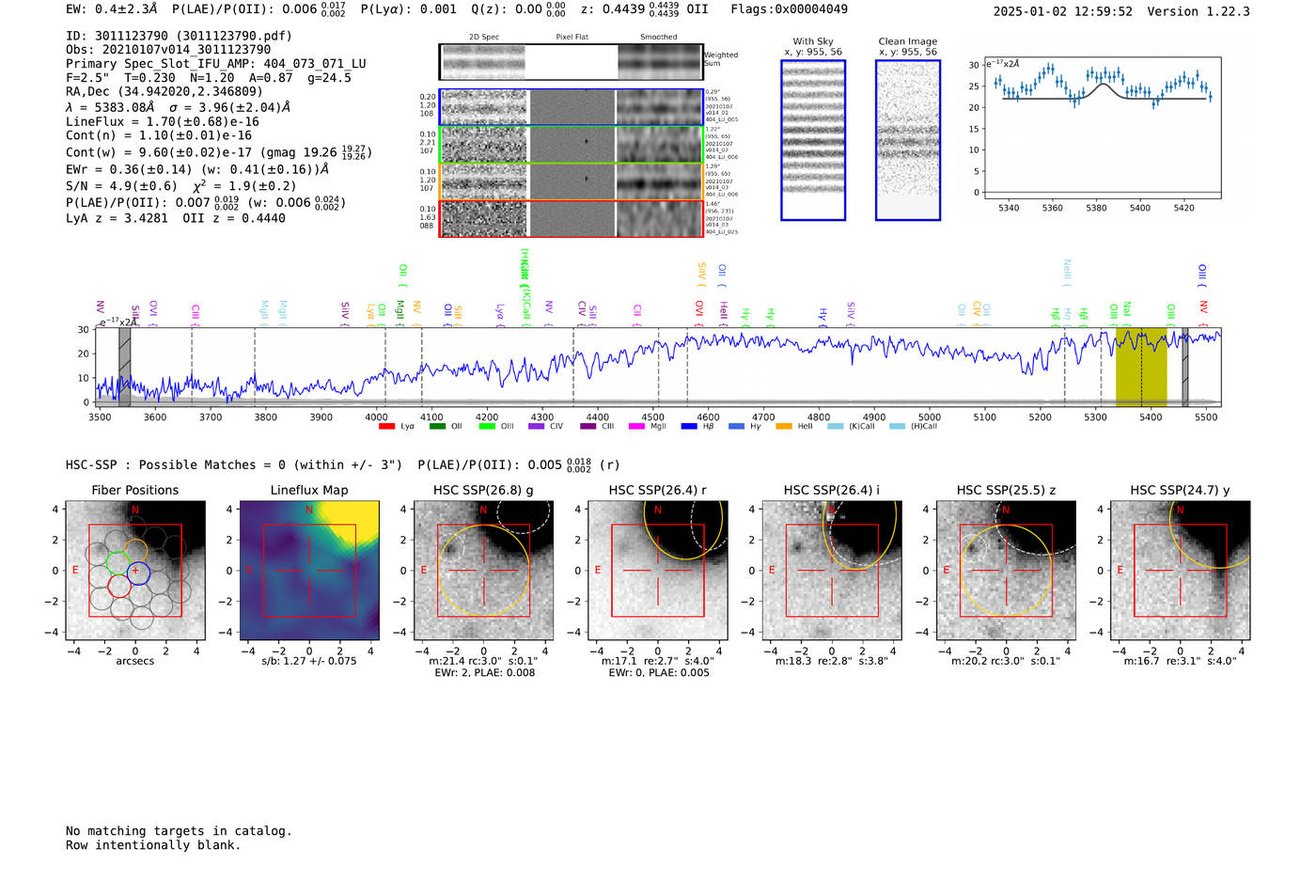The height and width of the screenshot is (896, 1316).
Task: Click the "Row intentionally blank." text
Action: pos(153,845)
